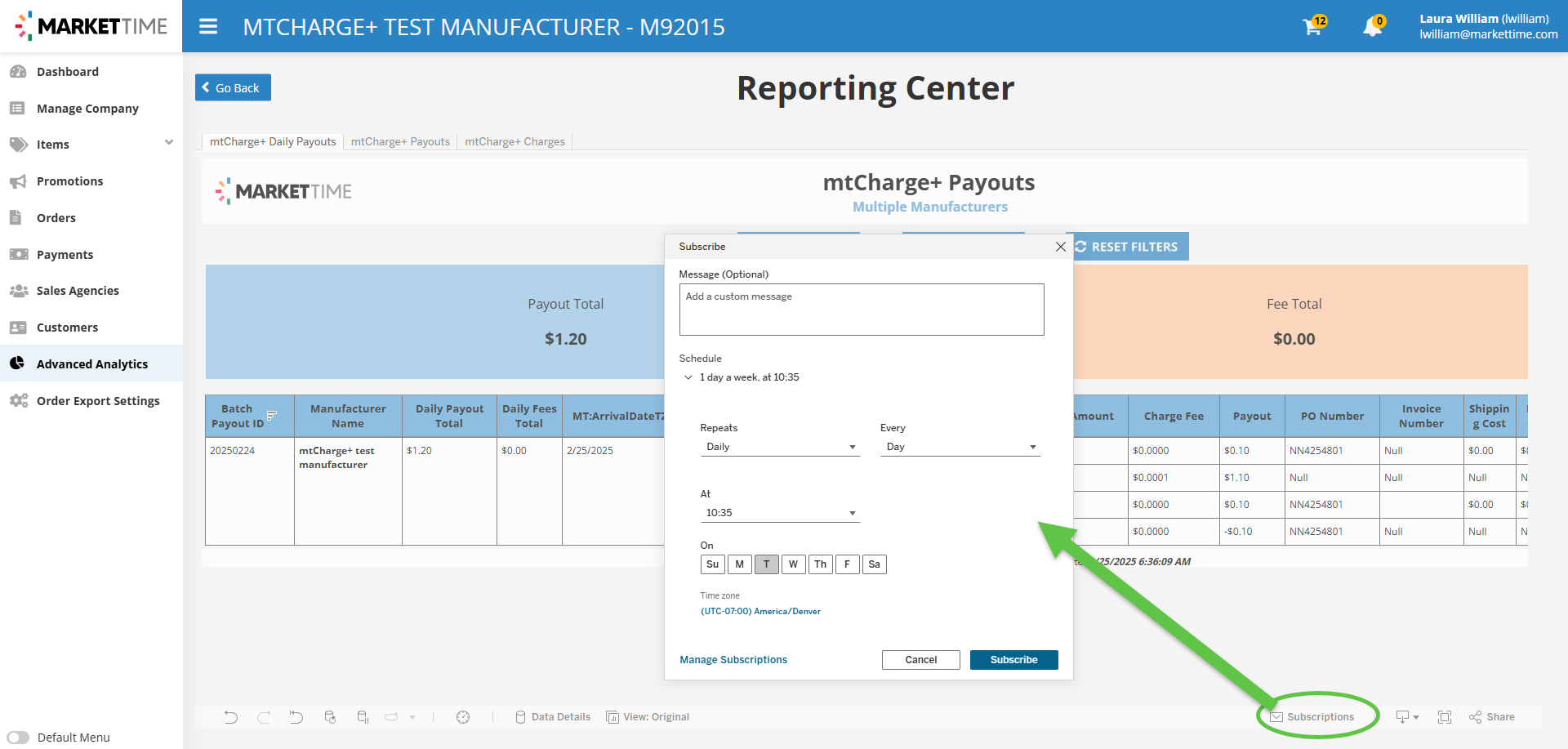
Task: Click the revert icon in toolbar
Action: [296, 717]
